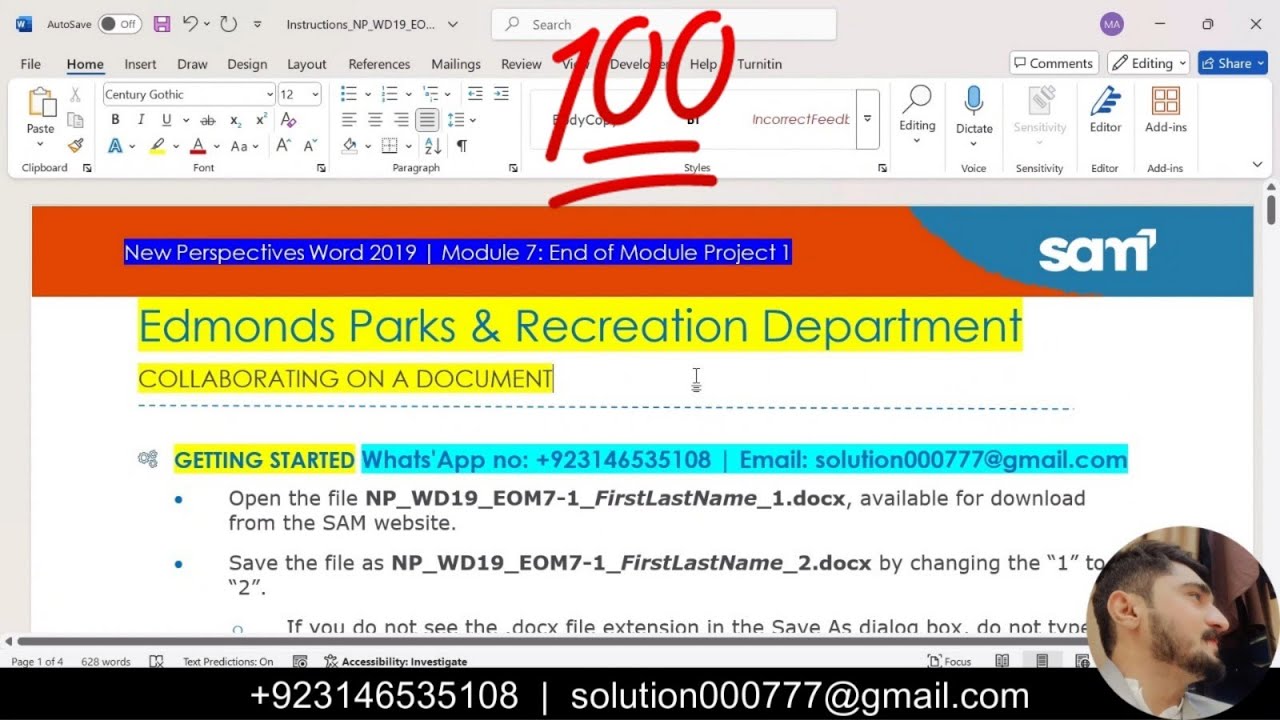This screenshot has height=720, width=1280.
Task: Toggle bold formatting
Action: pos(115,120)
